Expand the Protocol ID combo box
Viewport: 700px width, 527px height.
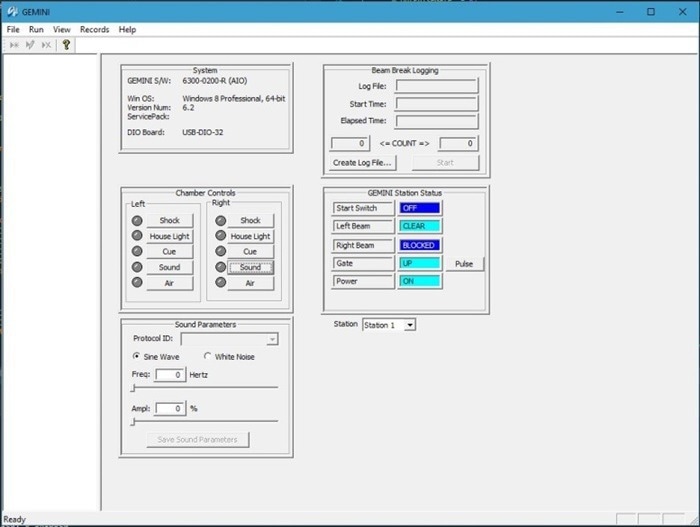click(x=271, y=339)
